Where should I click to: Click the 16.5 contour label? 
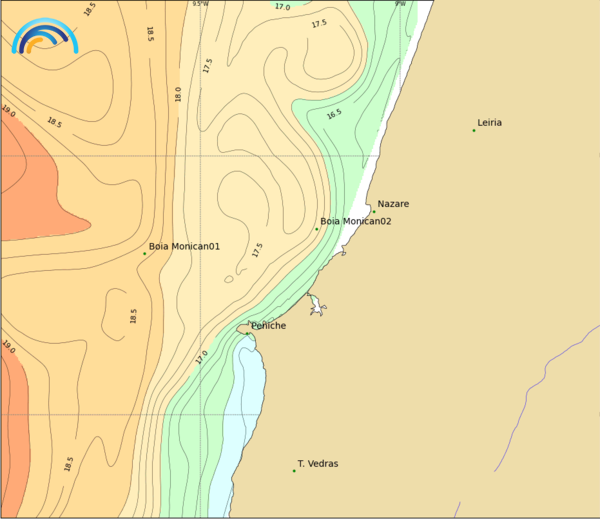click(334, 113)
